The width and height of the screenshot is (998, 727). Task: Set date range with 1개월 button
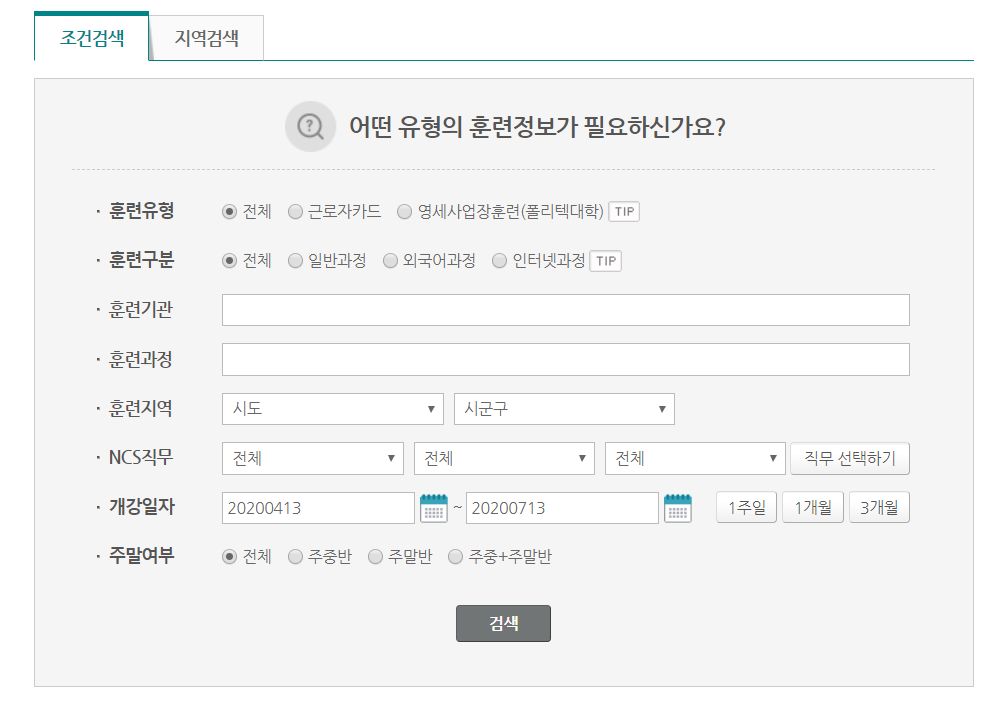pos(813,507)
